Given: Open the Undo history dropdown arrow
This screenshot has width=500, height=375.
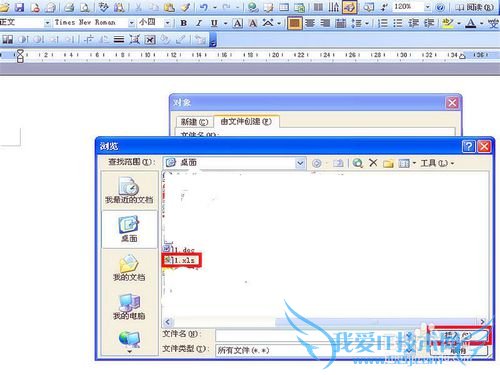Looking at the screenshot, I should [x=215, y=7].
